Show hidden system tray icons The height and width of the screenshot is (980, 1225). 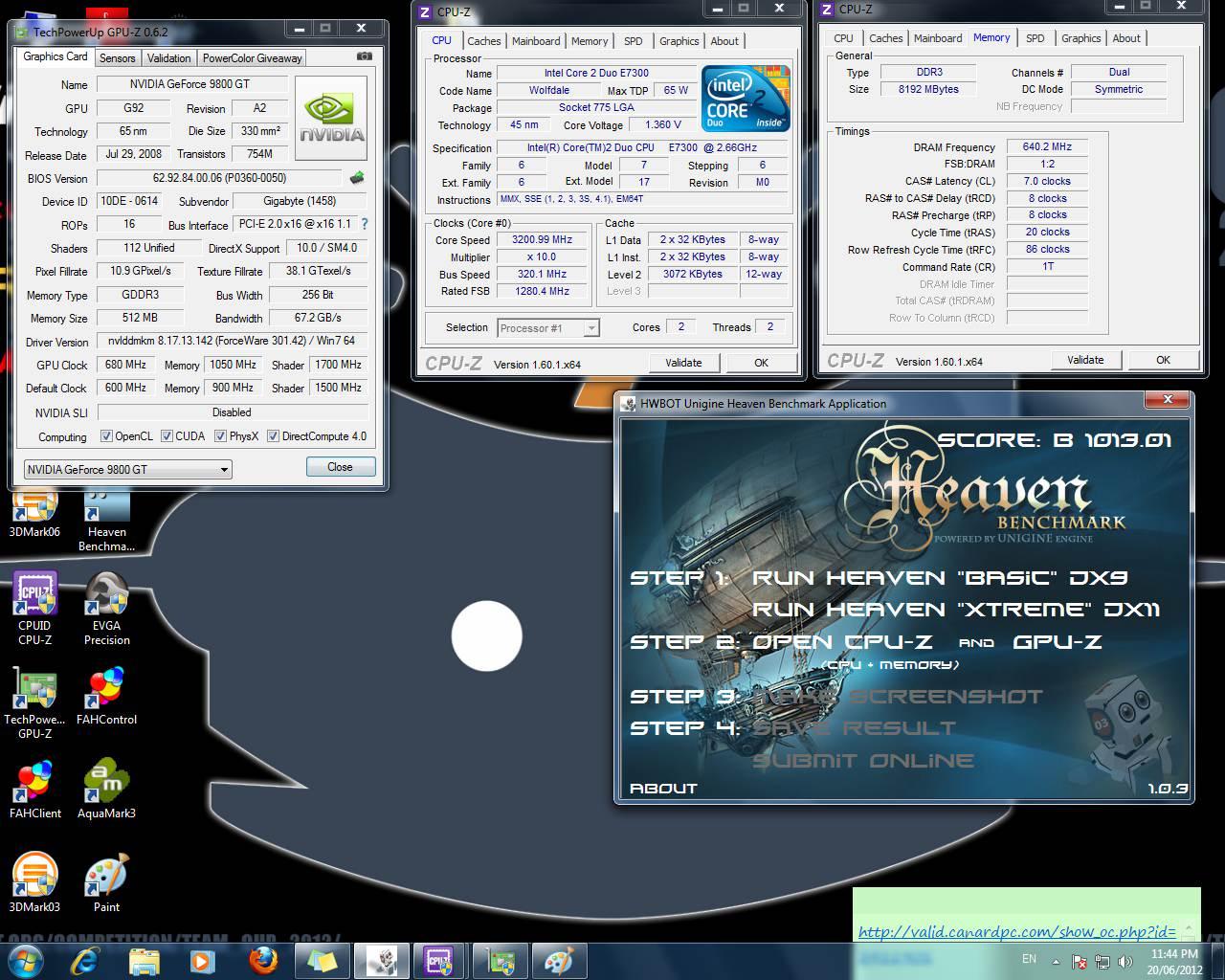click(x=1056, y=960)
